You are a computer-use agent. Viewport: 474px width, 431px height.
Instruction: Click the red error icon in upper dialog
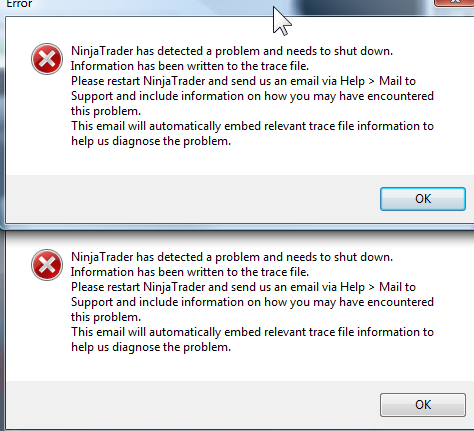[47, 59]
